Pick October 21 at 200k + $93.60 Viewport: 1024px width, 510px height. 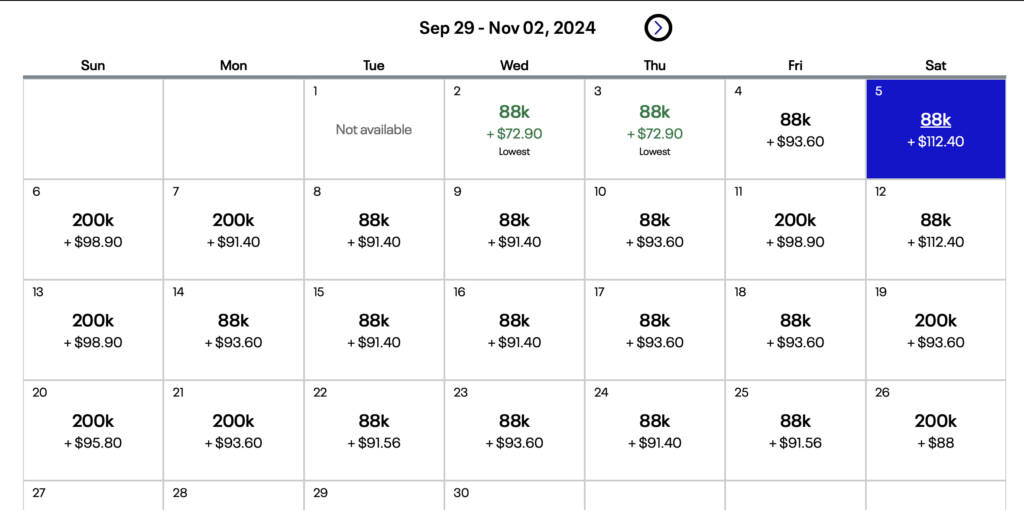pyautogui.click(x=233, y=430)
